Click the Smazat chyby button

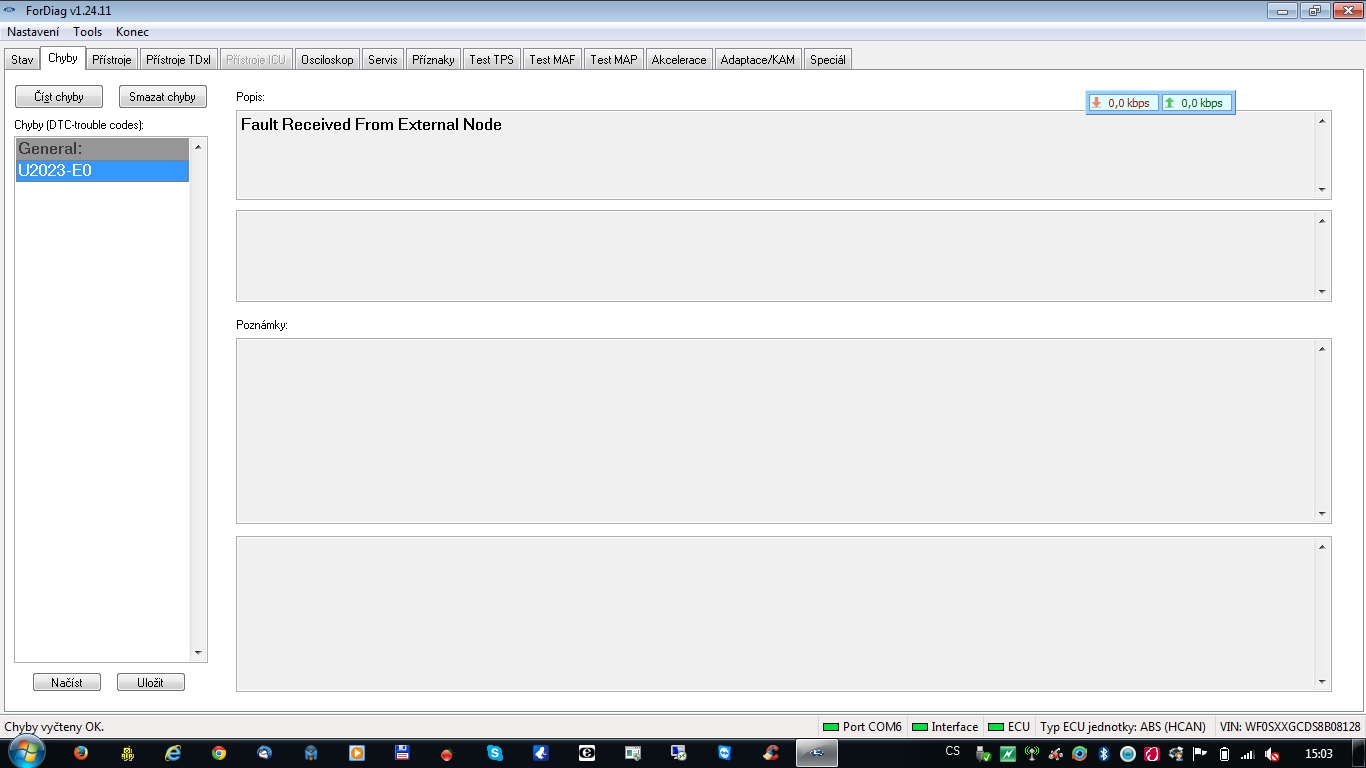point(162,97)
